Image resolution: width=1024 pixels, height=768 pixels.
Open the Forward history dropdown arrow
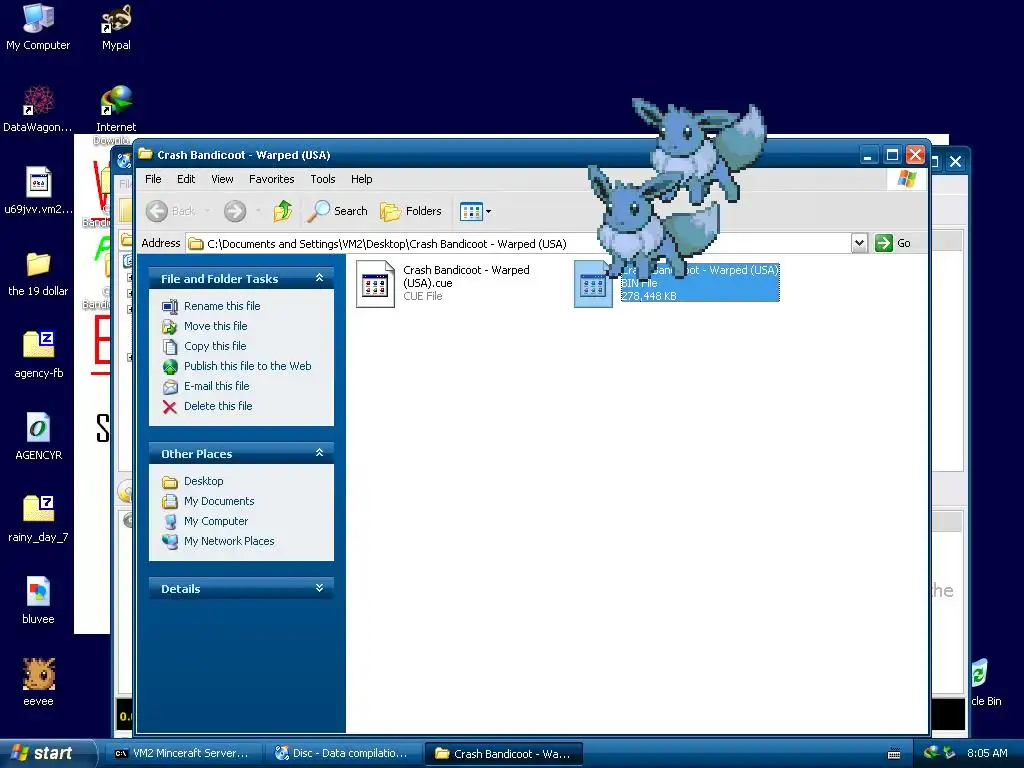258,211
